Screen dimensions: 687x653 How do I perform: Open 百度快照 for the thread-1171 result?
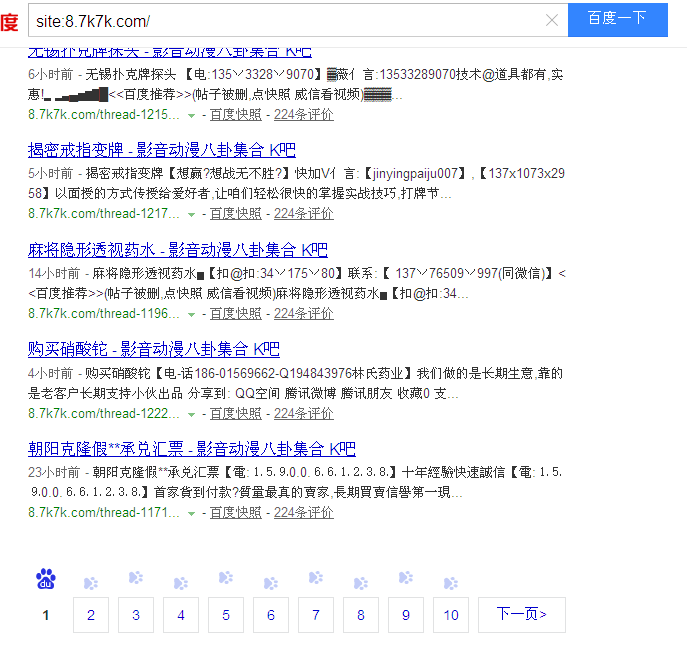(236, 513)
